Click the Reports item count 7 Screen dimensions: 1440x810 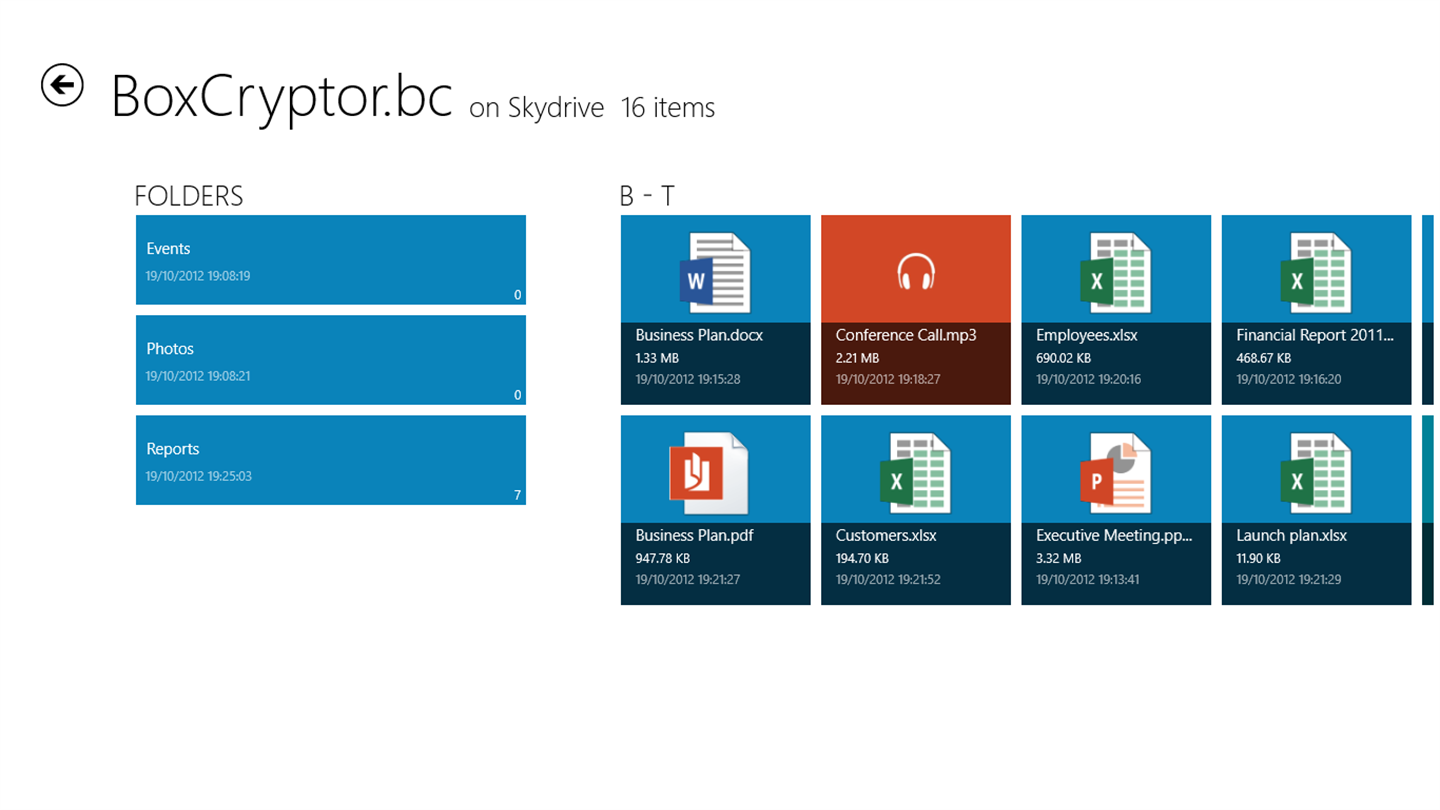click(x=517, y=495)
